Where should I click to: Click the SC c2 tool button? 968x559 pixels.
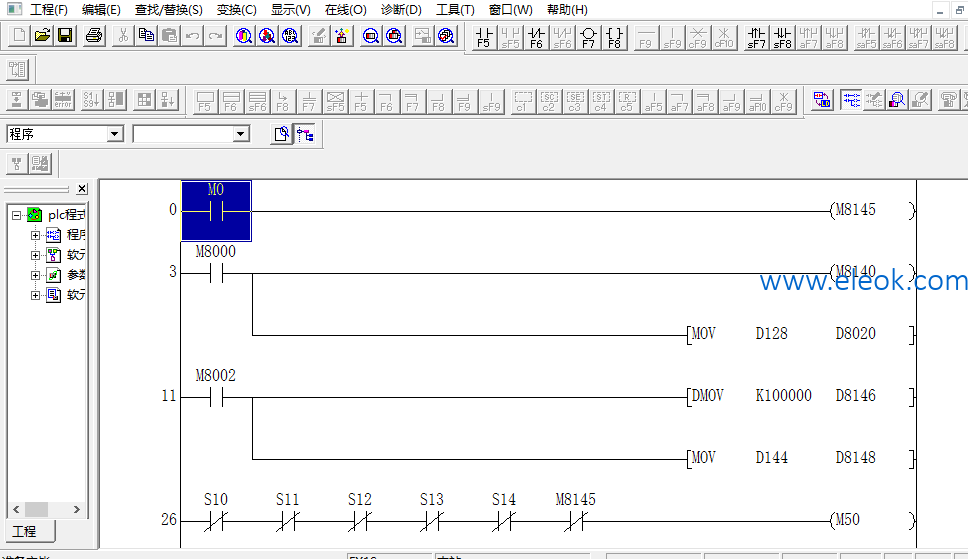(549, 101)
